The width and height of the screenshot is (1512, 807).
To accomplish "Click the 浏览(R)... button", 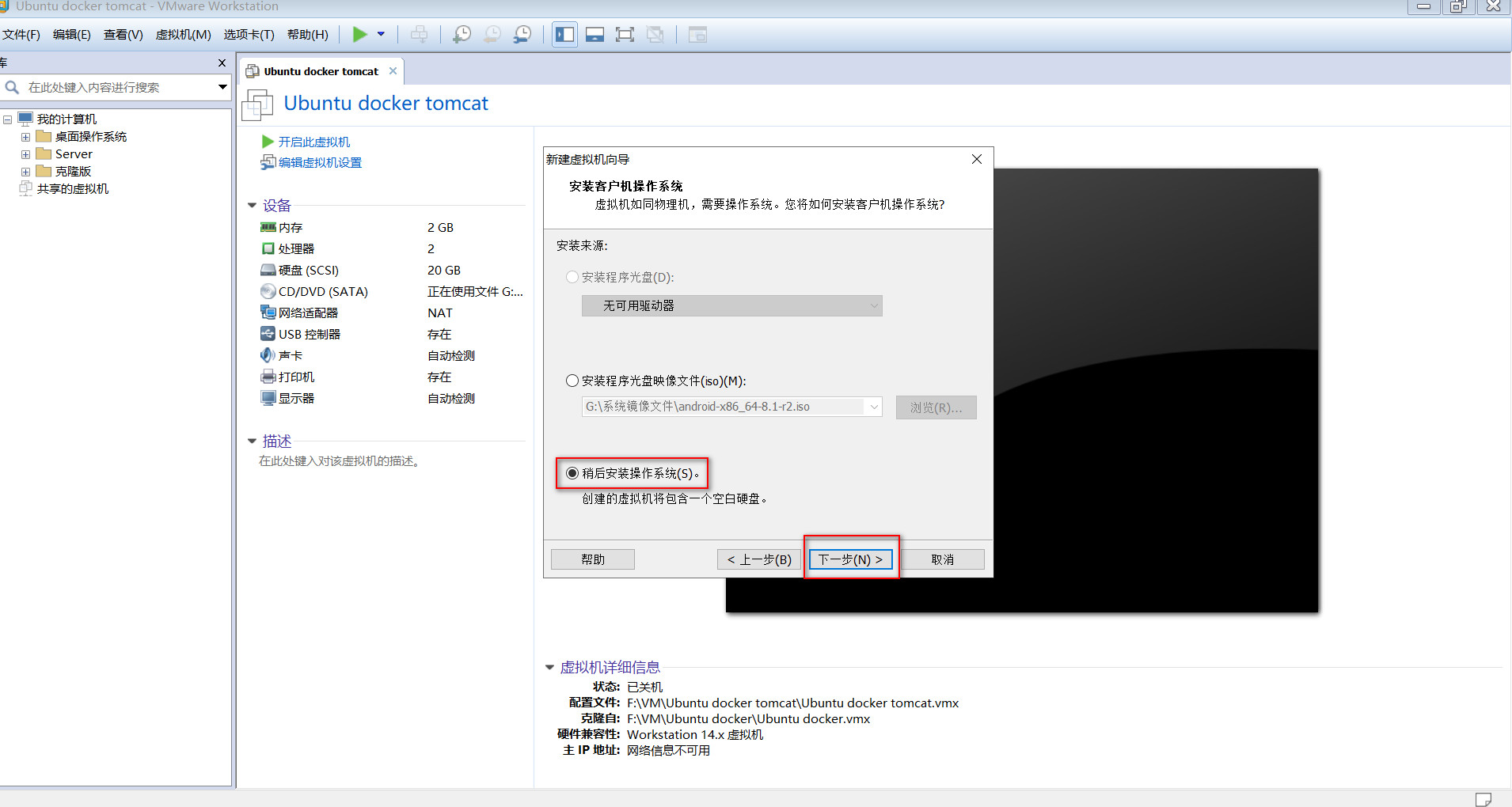I will [936, 407].
